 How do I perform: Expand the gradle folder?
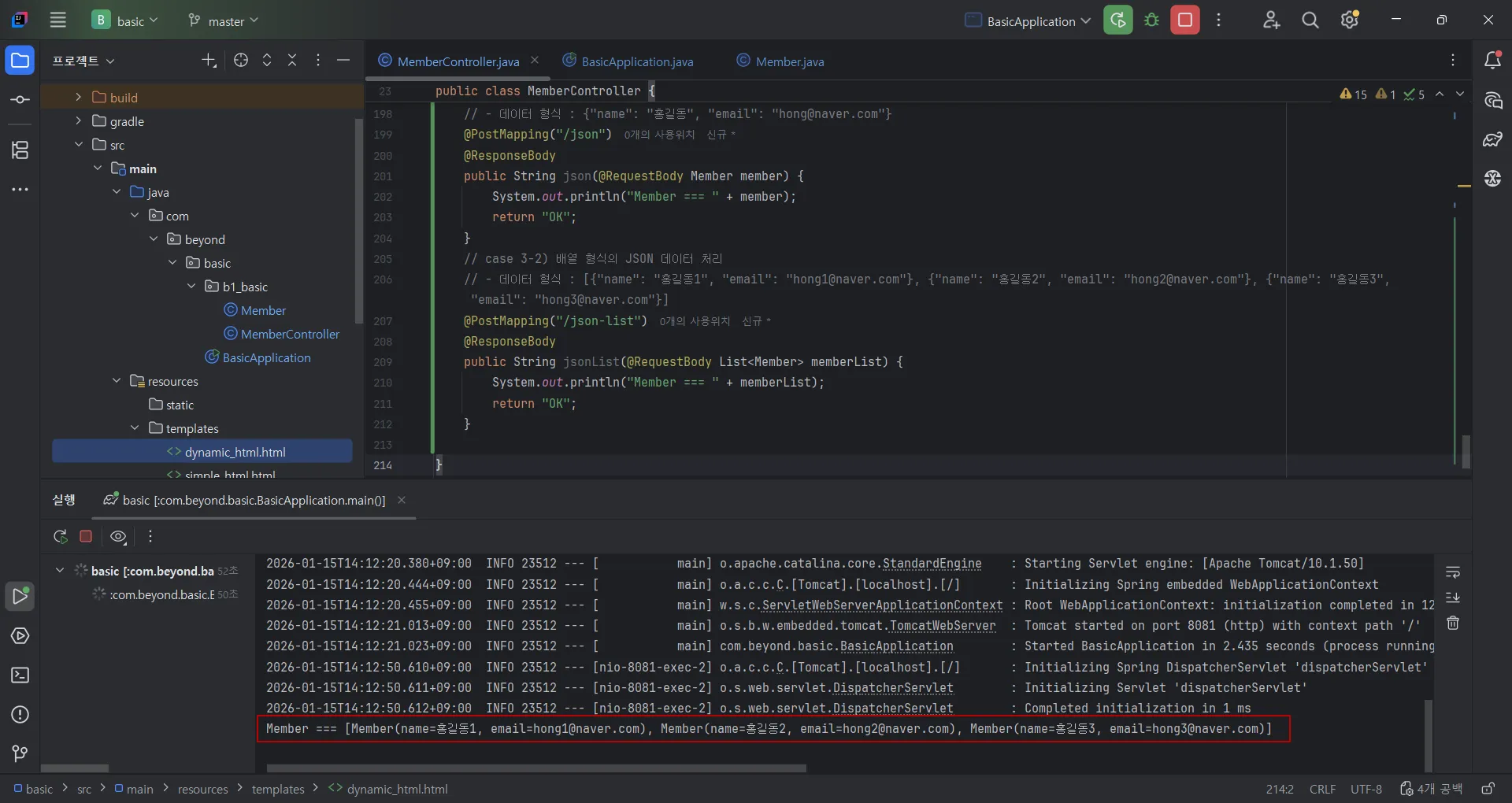tap(78, 120)
